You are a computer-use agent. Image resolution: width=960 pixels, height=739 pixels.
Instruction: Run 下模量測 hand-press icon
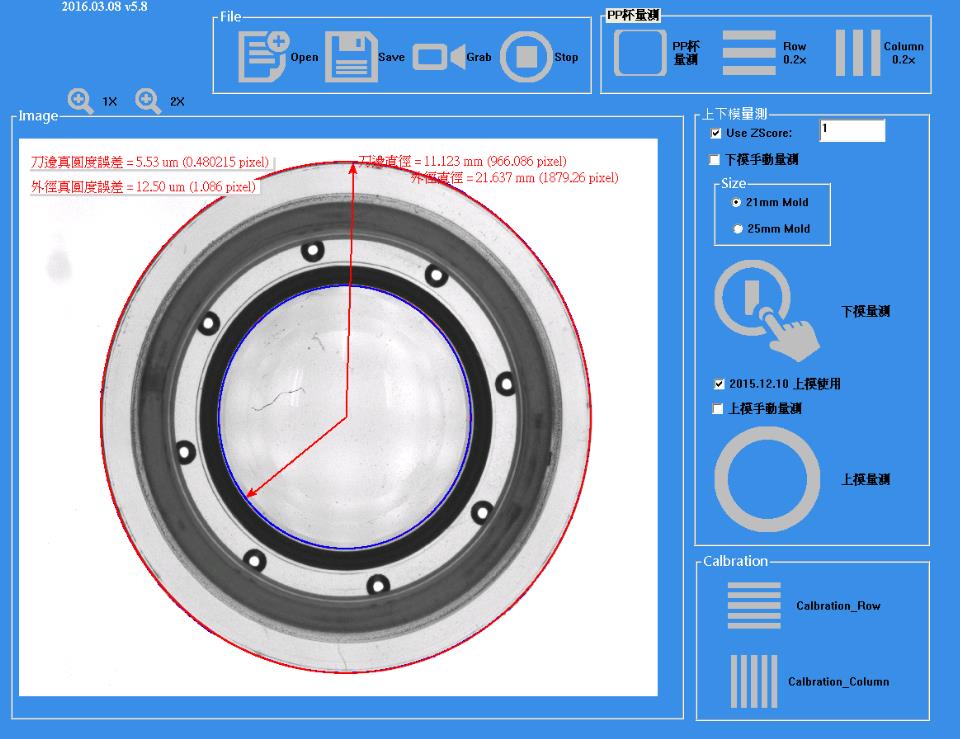pyautogui.click(x=767, y=310)
